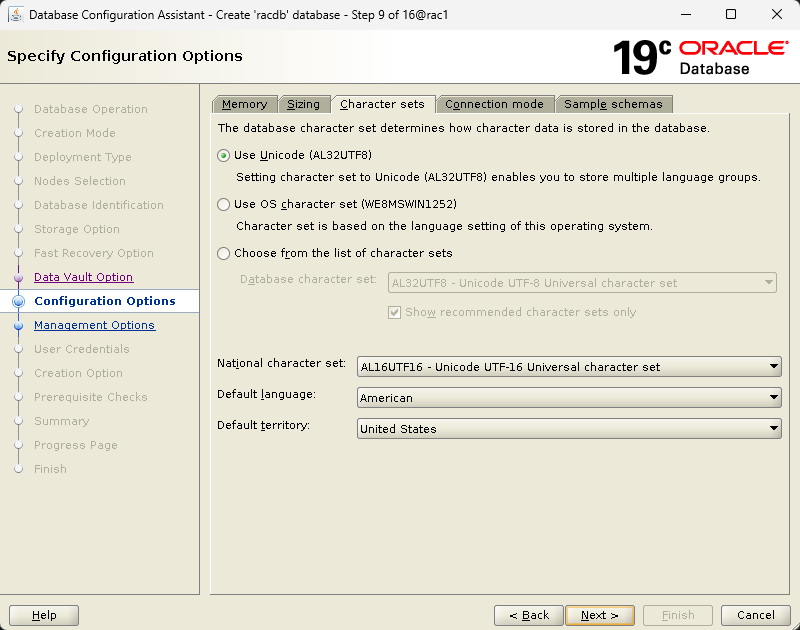
Task: Click the Summary step label
Action: [62, 421]
